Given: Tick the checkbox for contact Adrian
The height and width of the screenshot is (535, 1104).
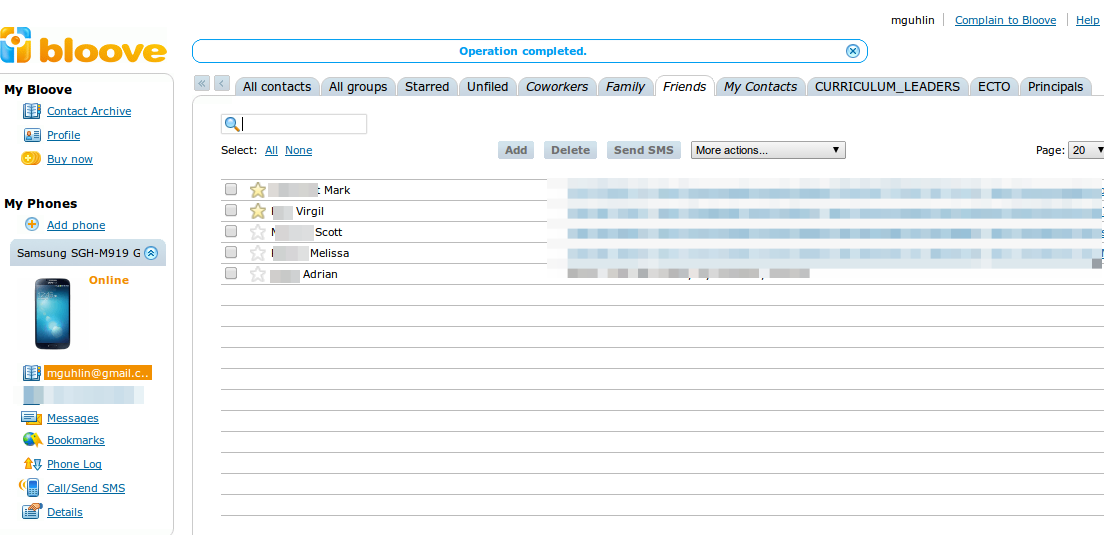Looking at the screenshot, I should click(231, 273).
